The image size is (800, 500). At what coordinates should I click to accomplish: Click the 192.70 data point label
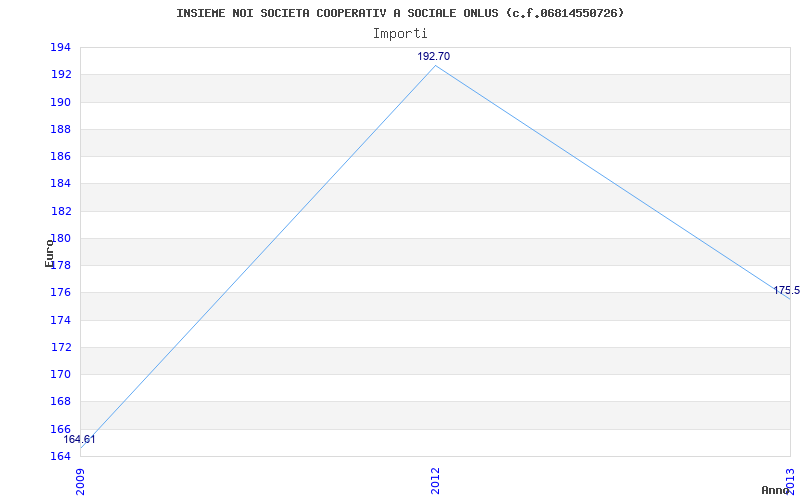coord(434,57)
